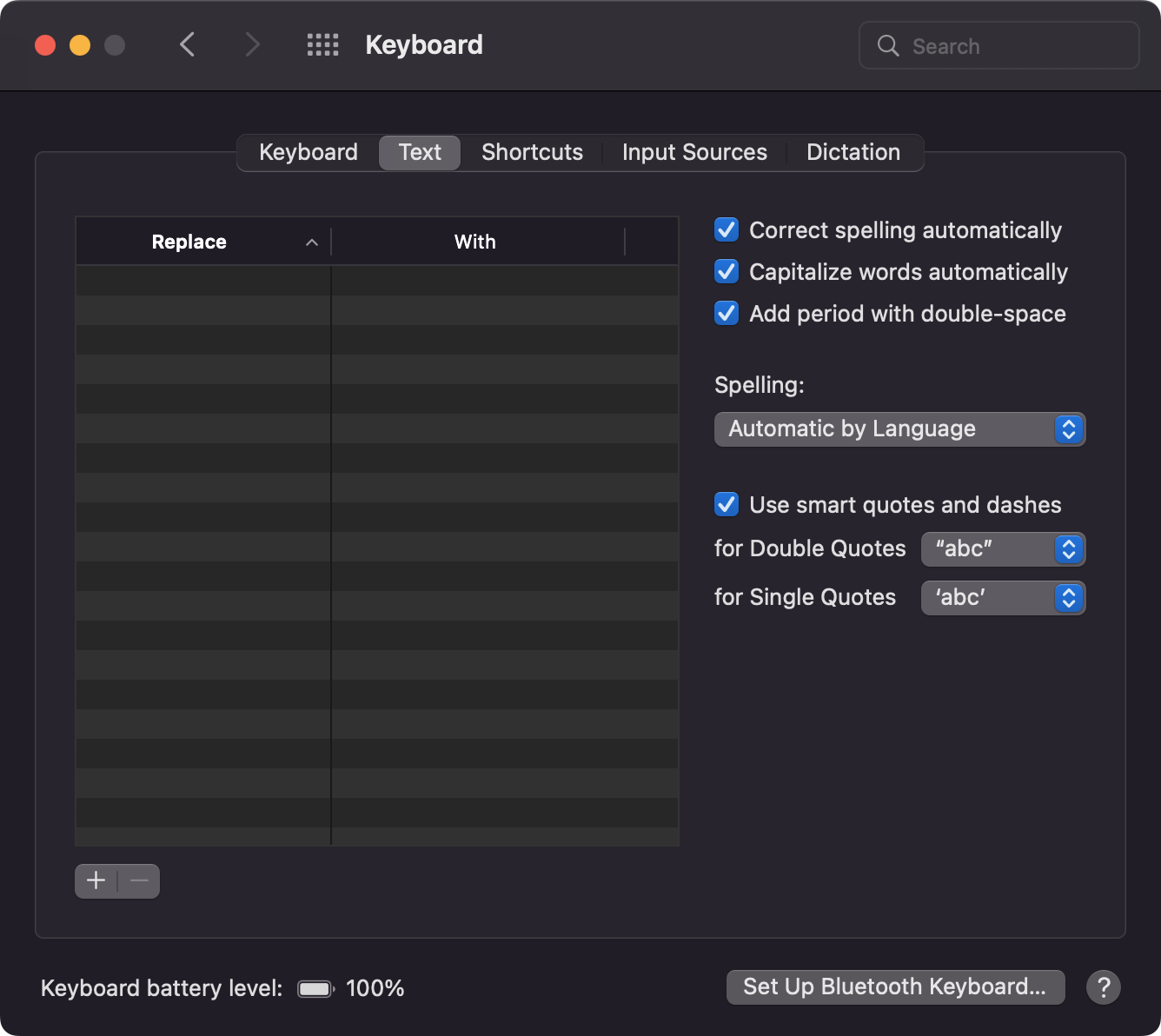The width and height of the screenshot is (1161, 1036).
Task: Click the keyboard battery level icon
Action: click(x=315, y=989)
